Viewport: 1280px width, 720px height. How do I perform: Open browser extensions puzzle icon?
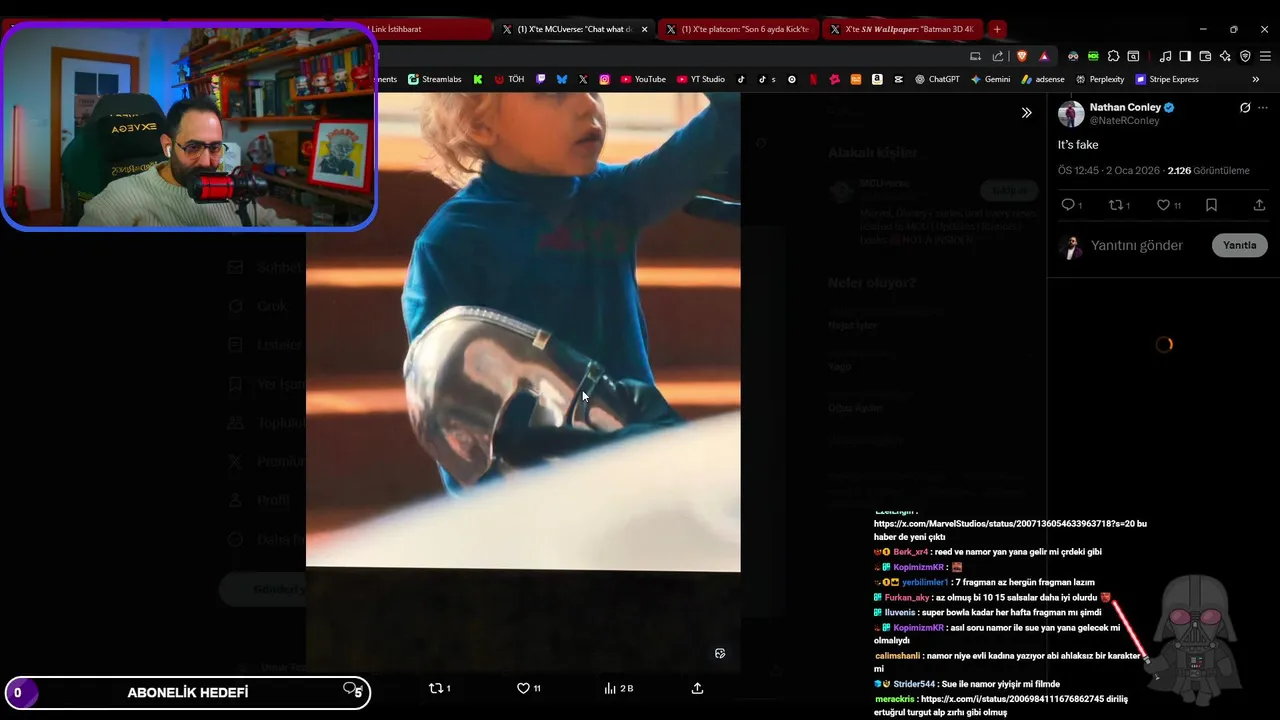(1113, 56)
